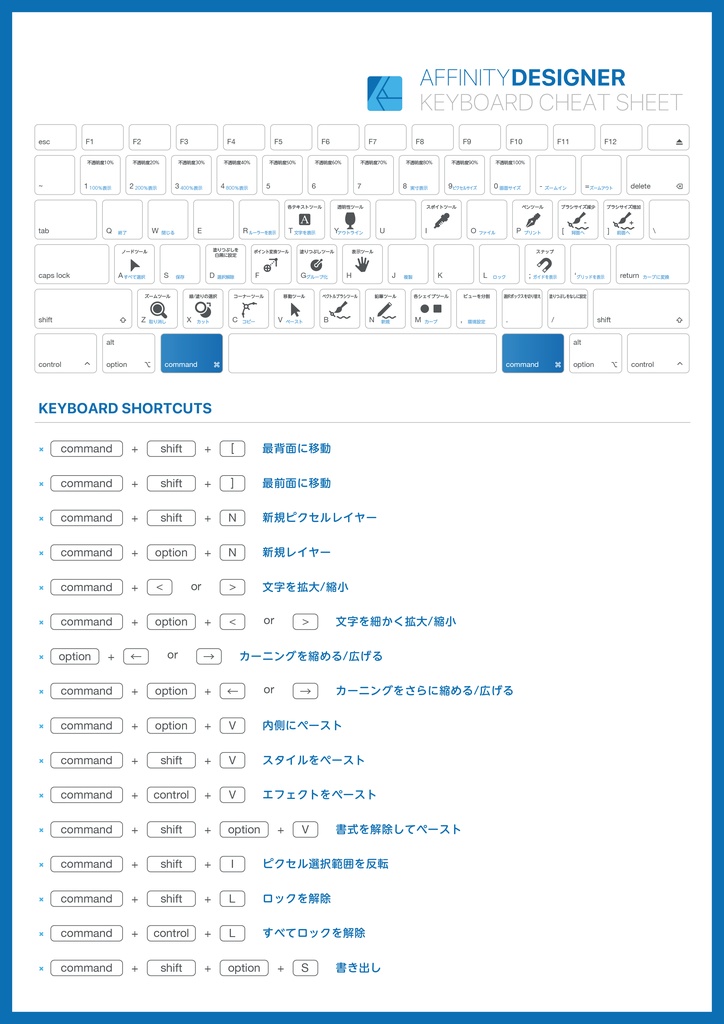The image size is (724, 1024).
Task: Click the text スタイルをペースト
Action: pos(313,760)
